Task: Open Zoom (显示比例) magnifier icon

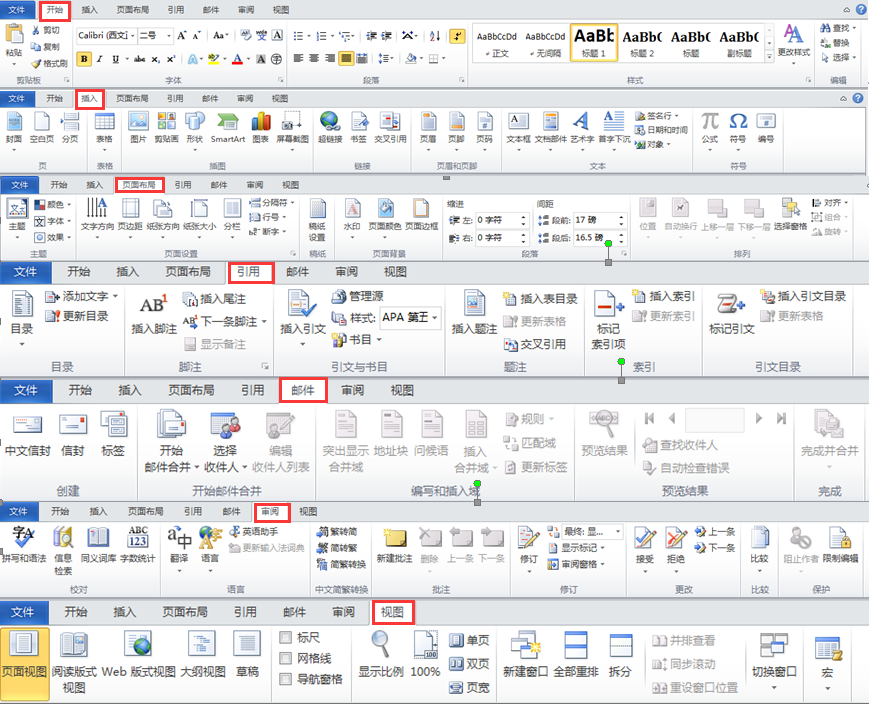Action: [x=380, y=645]
